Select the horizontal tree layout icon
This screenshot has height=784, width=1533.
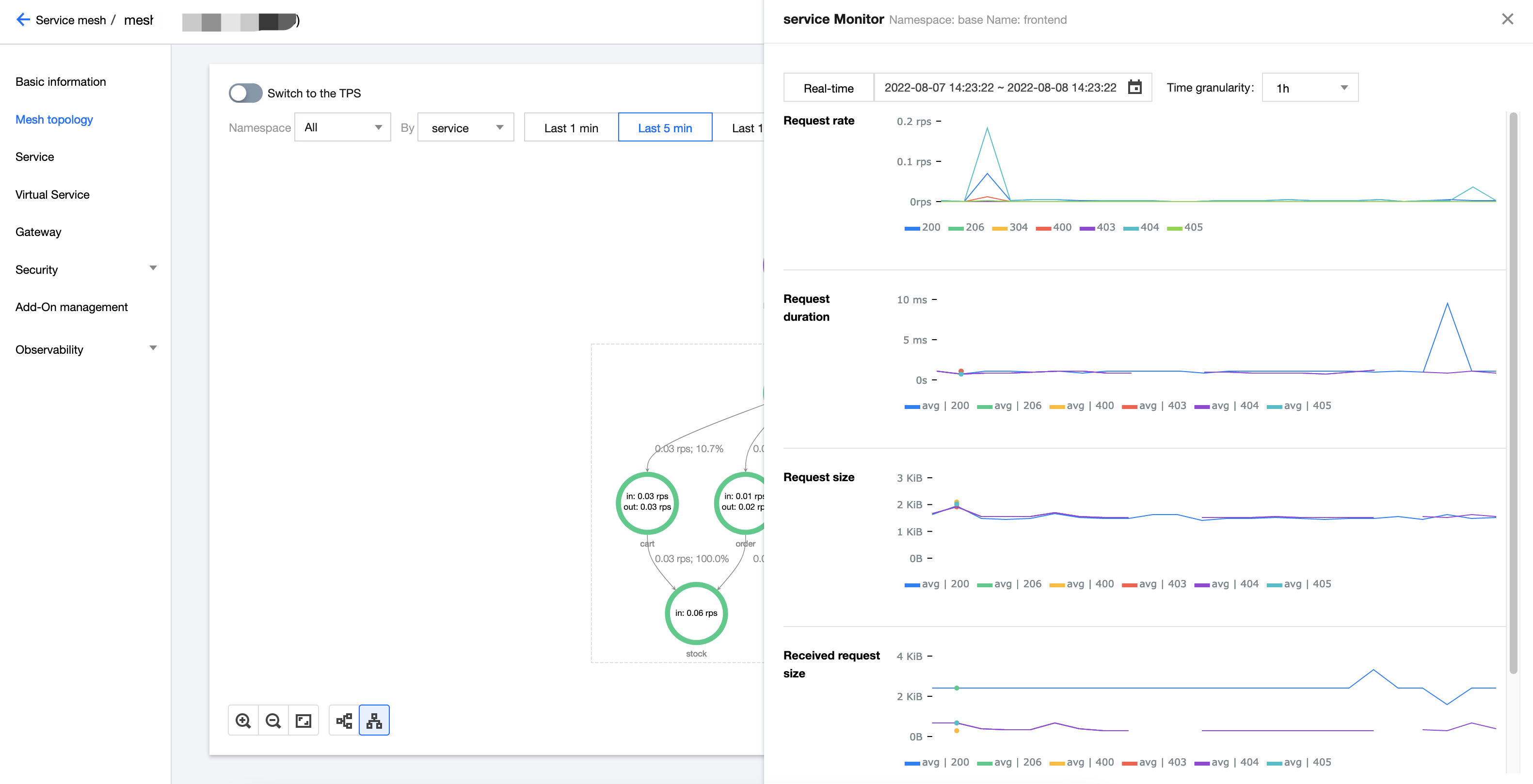pos(344,721)
